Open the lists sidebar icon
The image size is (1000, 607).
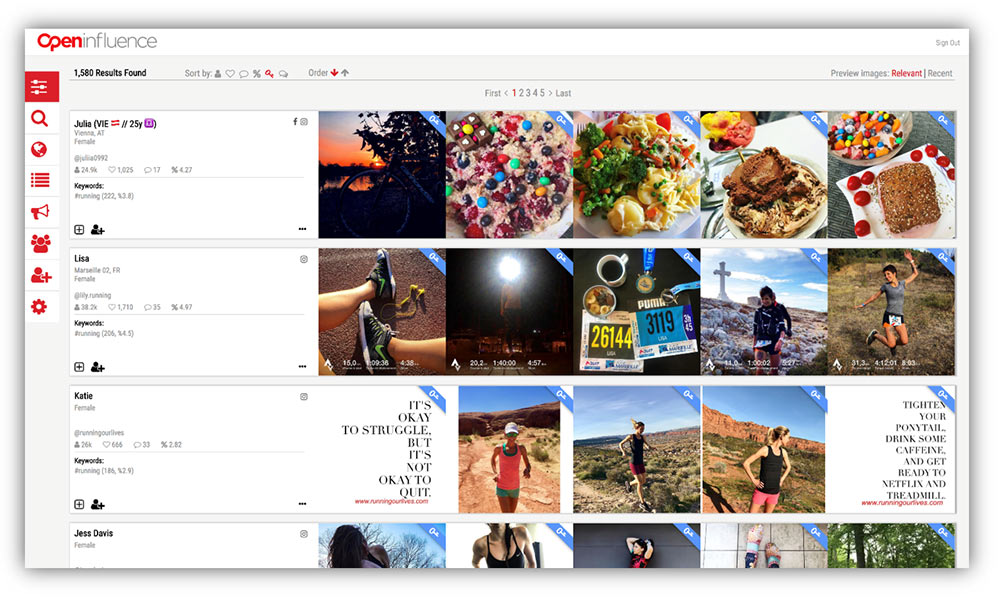click(40, 180)
